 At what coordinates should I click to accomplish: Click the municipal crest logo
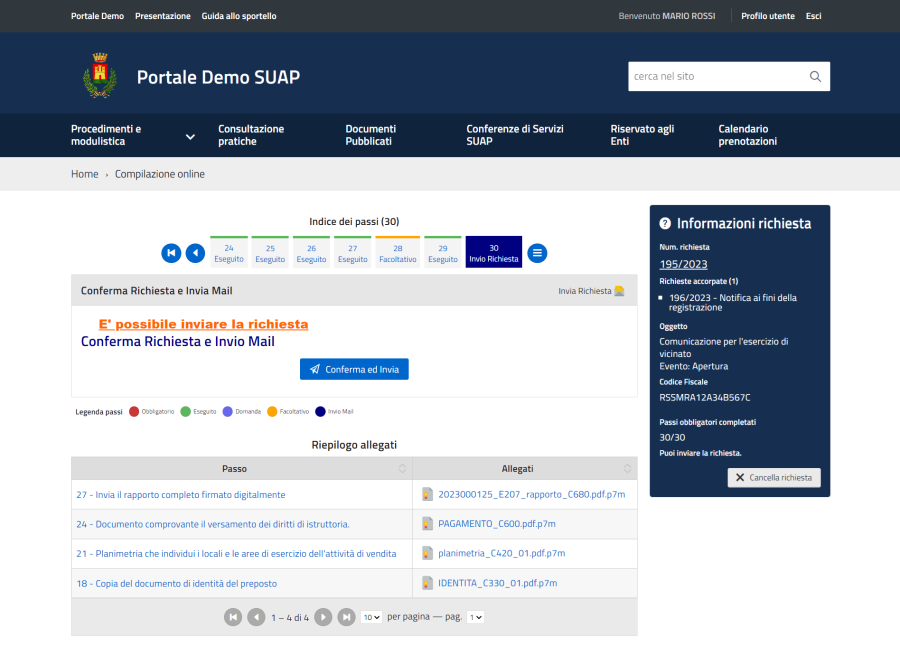(98, 76)
